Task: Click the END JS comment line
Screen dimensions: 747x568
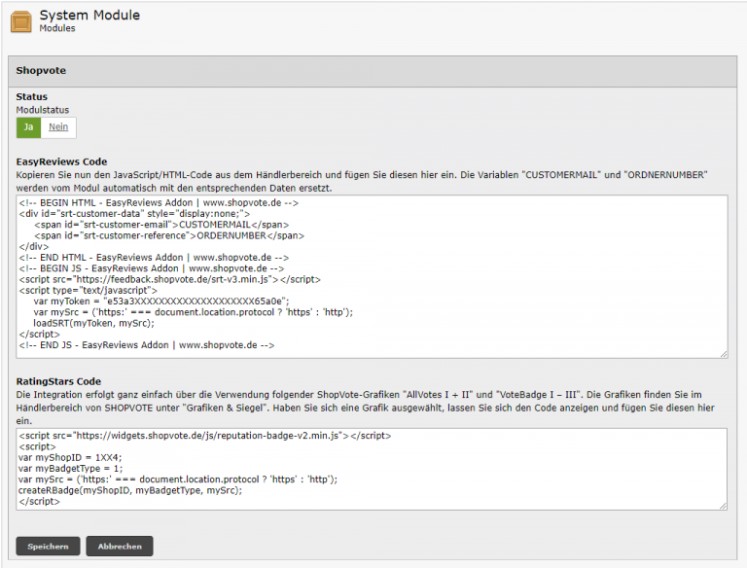Action: 147,345
